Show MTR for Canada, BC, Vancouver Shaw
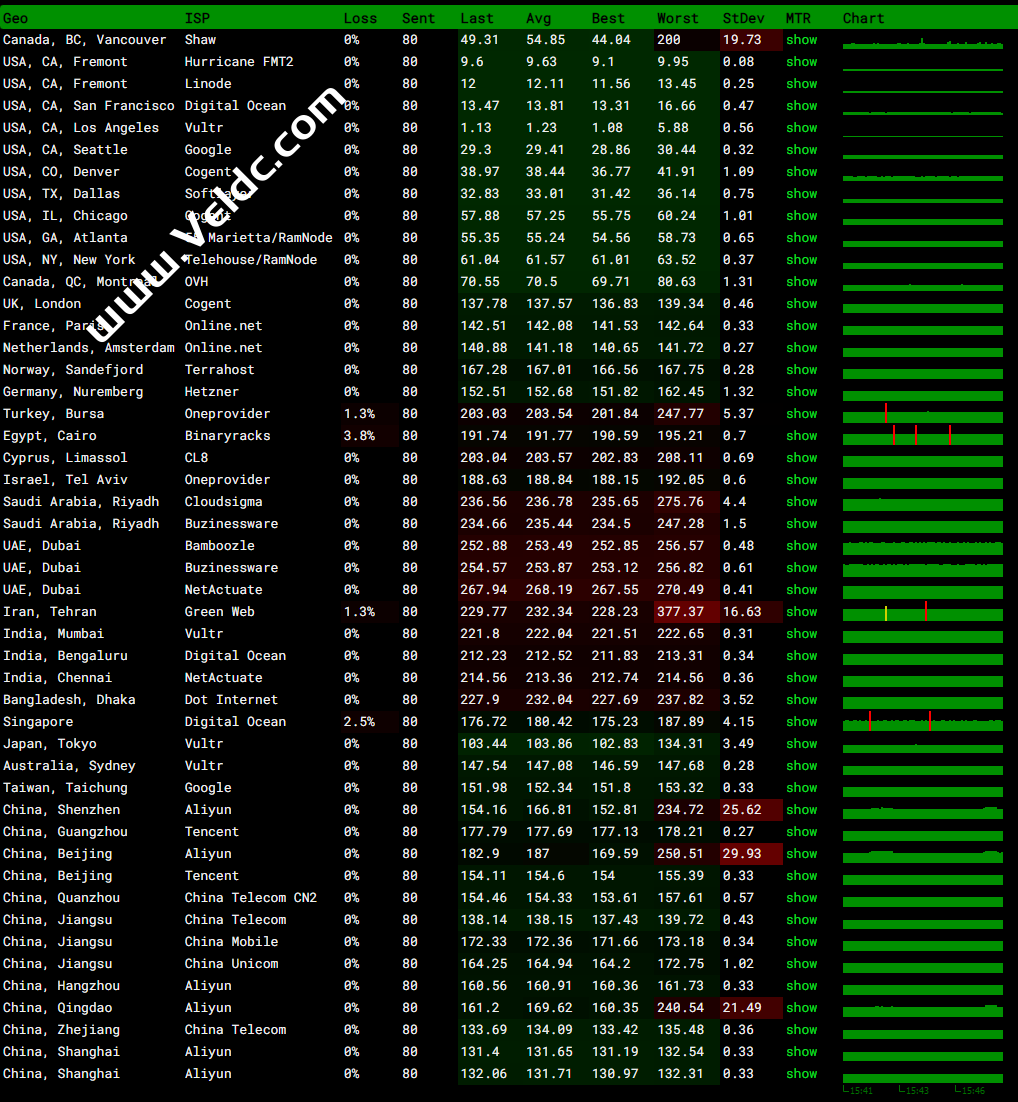This screenshot has height=1102, width=1018. coord(801,40)
